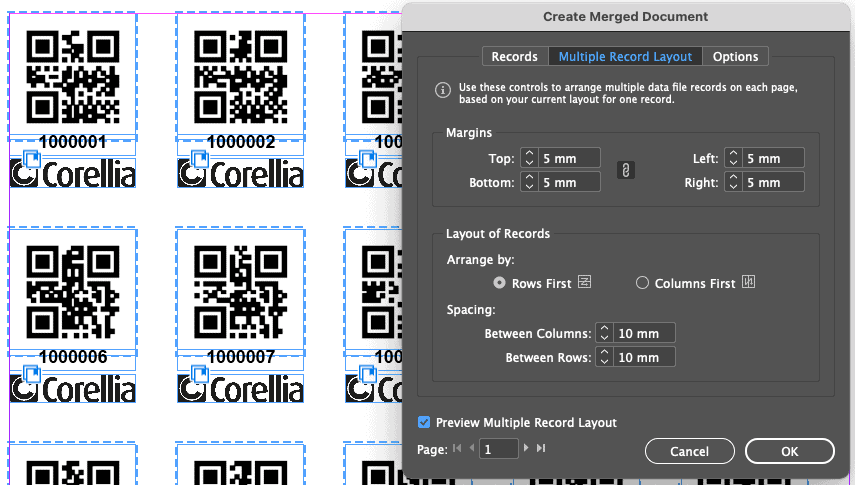855x485 pixels.
Task: Go to last page of preview
Action: pyautogui.click(x=540, y=448)
